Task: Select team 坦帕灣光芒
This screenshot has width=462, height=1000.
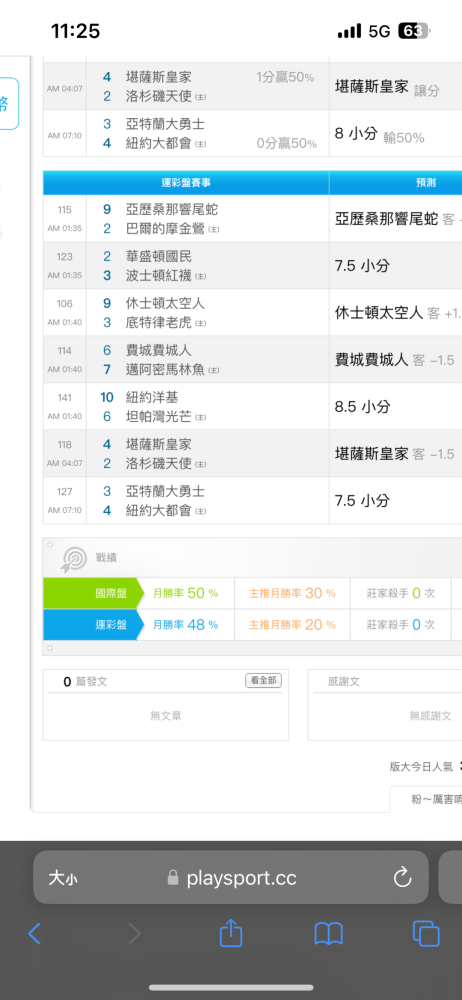Action: tap(159, 416)
